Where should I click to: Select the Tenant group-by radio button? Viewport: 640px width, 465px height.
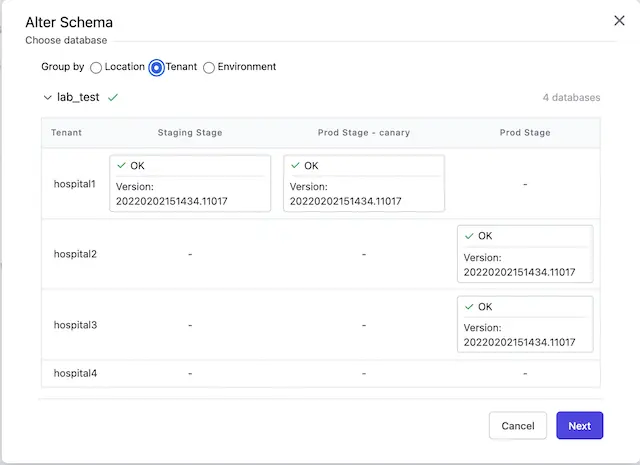[x=157, y=68]
